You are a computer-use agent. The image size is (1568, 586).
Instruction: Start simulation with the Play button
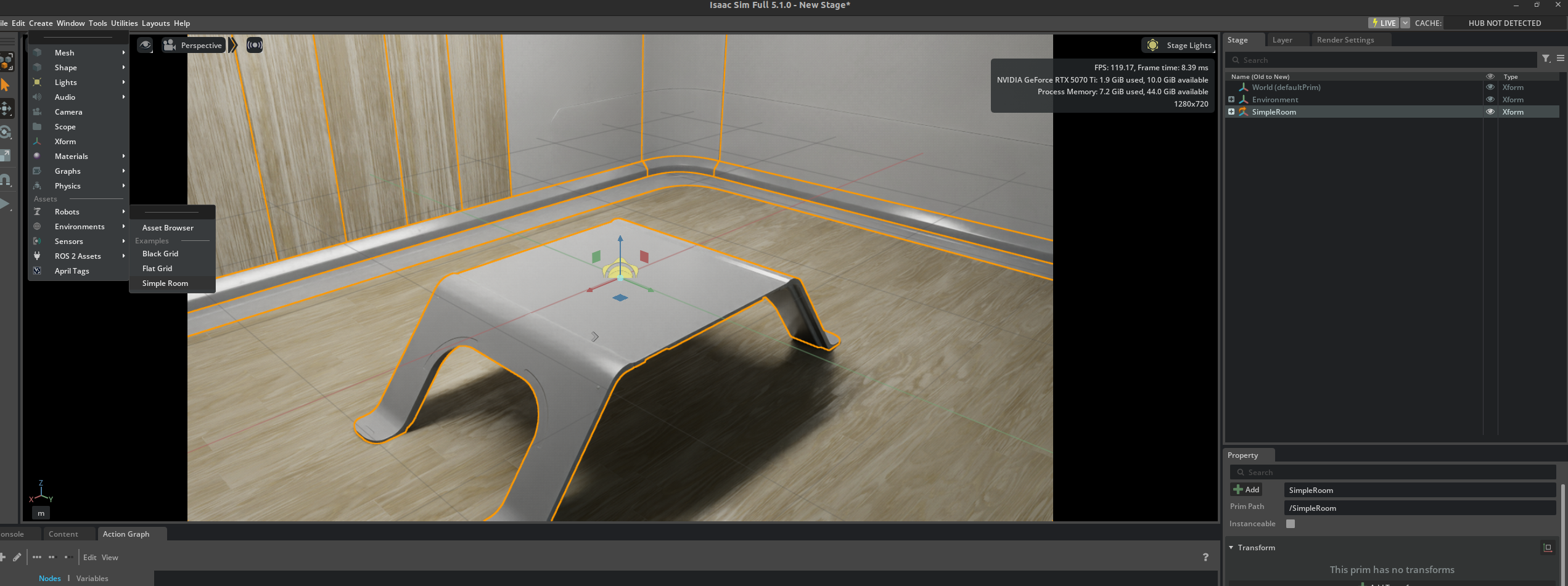(5, 204)
